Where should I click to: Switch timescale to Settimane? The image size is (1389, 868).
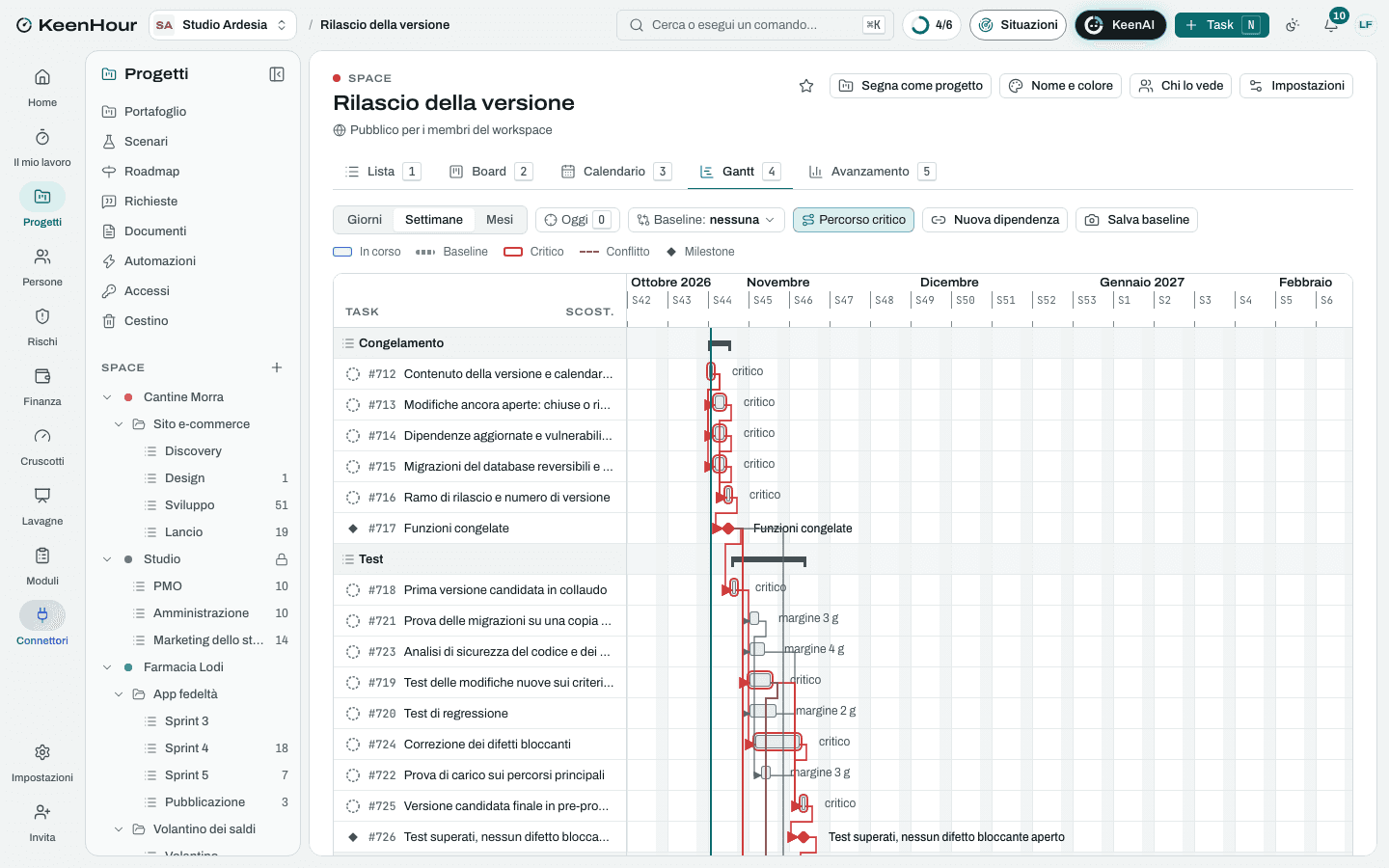pyautogui.click(x=434, y=220)
